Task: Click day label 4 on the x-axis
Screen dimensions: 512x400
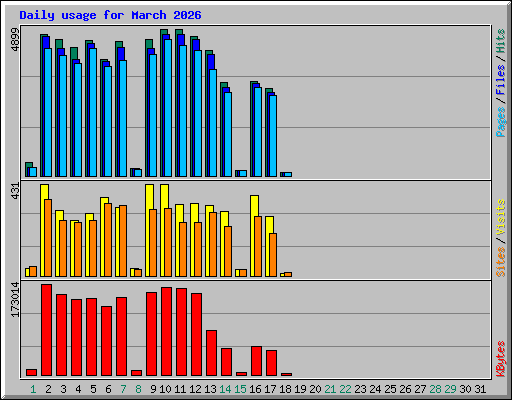Action: 78,389
